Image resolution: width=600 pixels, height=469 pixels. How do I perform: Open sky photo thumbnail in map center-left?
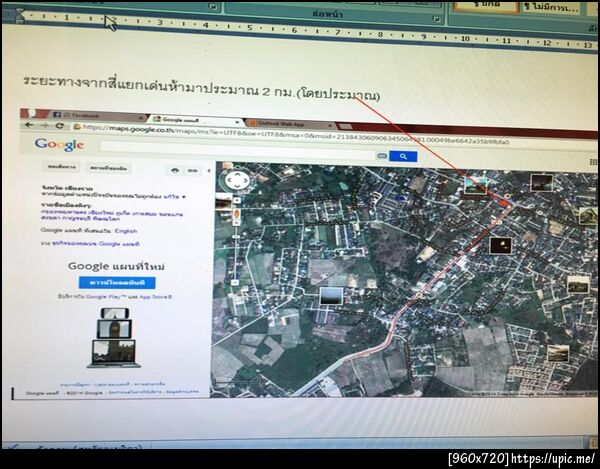pyautogui.click(x=331, y=296)
